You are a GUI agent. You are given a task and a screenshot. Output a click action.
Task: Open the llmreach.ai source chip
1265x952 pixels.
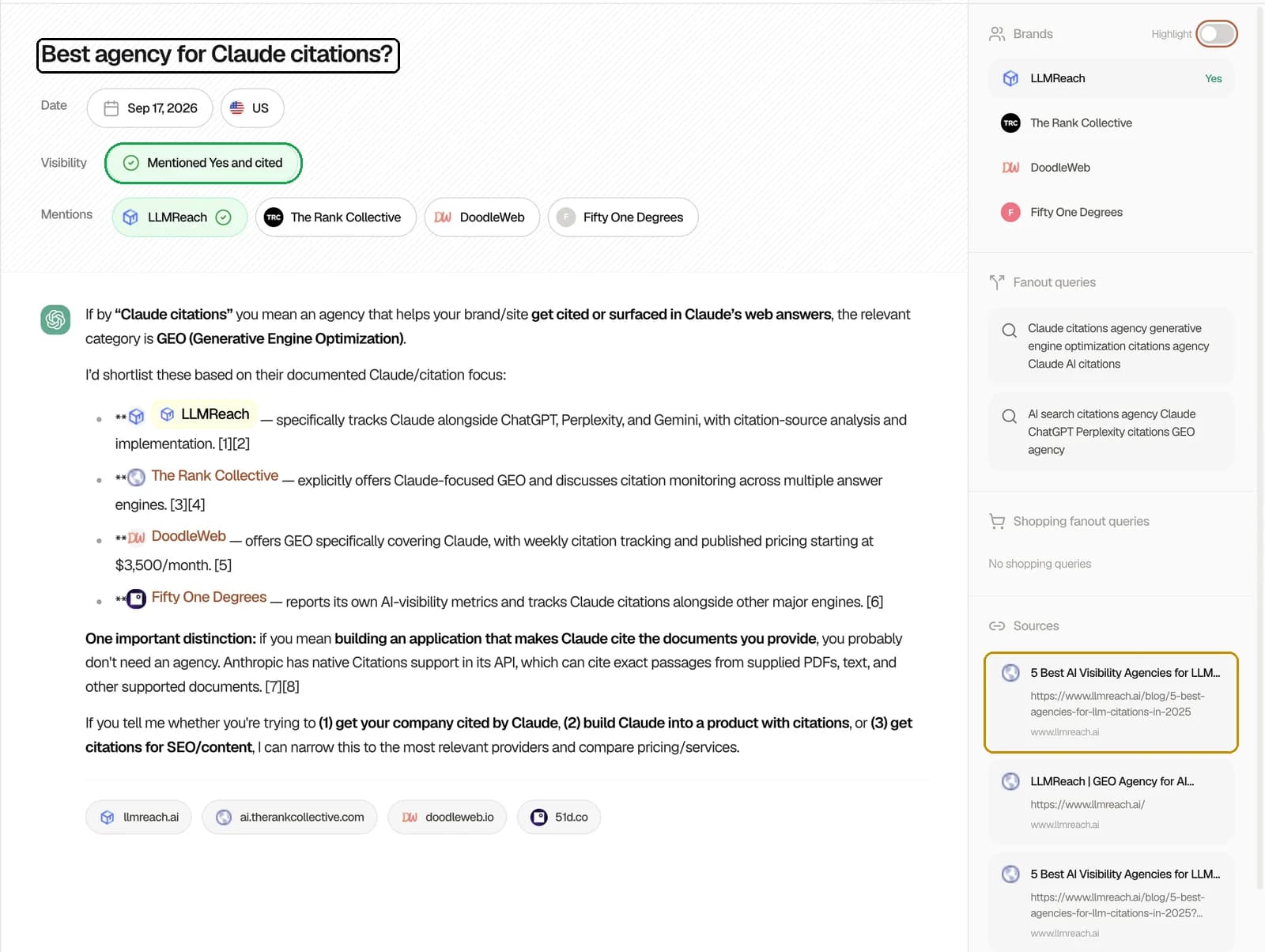point(138,818)
